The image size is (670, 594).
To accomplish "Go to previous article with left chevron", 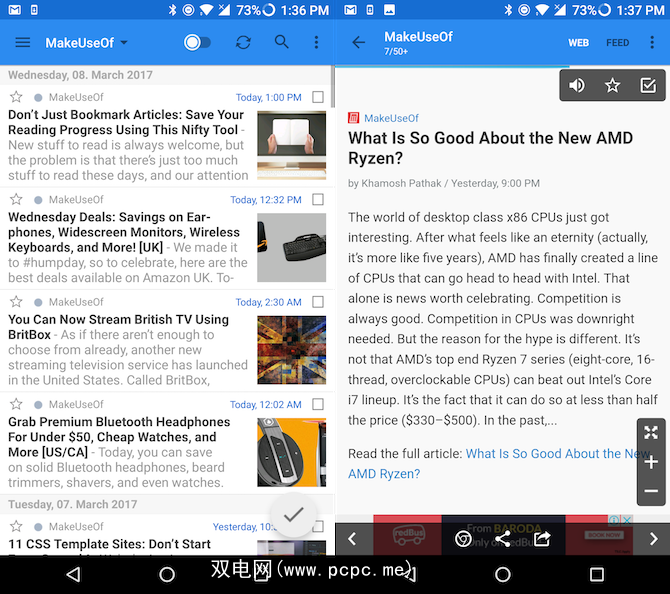I will [352, 539].
